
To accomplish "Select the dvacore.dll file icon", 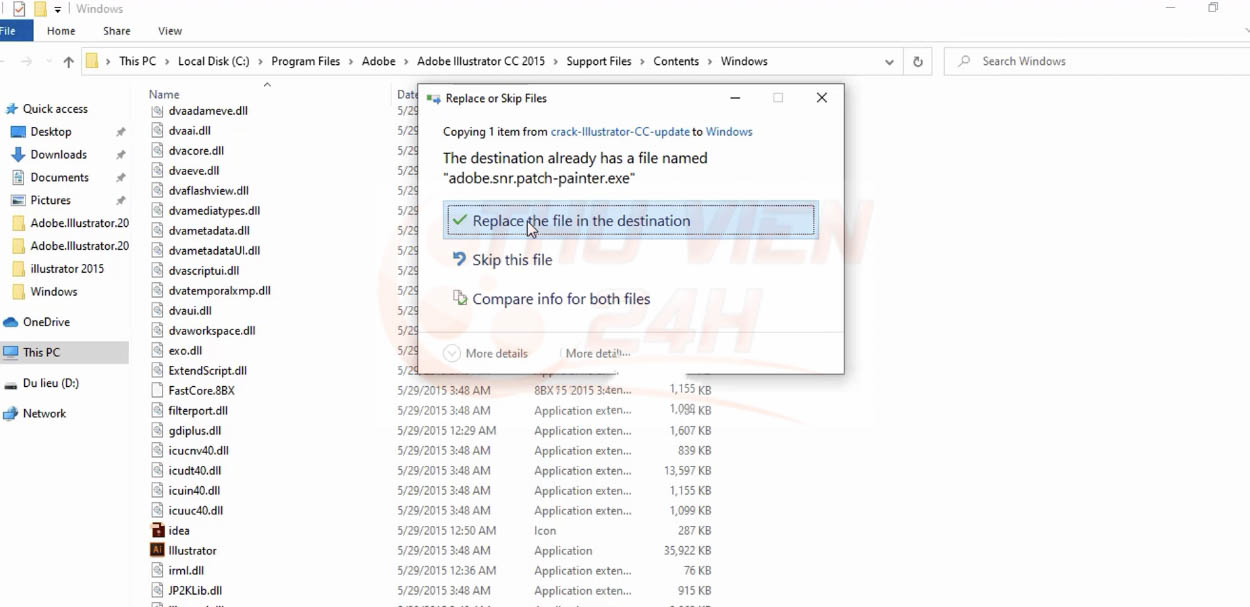I will click(x=157, y=151).
